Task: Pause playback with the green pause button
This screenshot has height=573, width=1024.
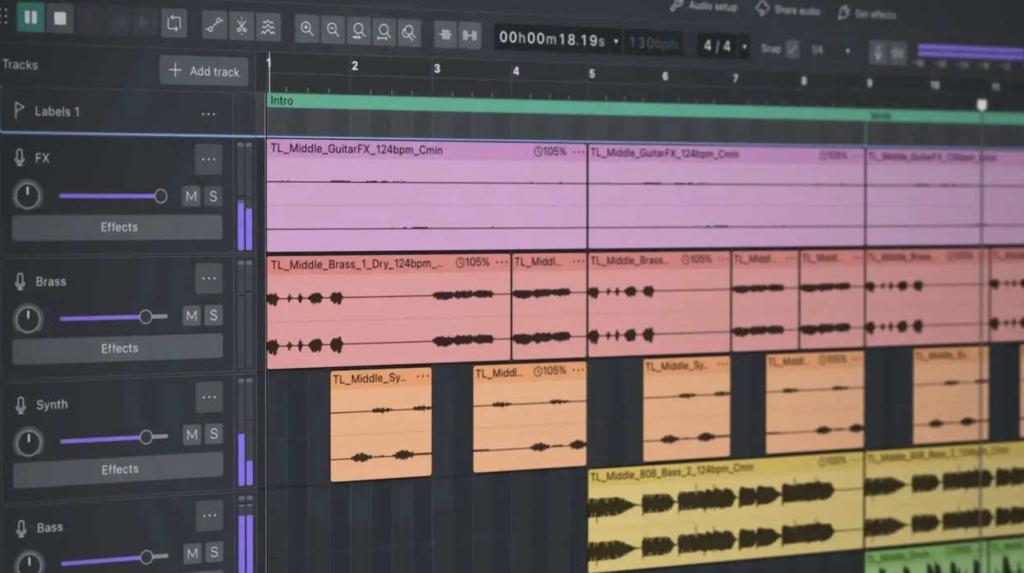Action: click(x=31, y=18)
